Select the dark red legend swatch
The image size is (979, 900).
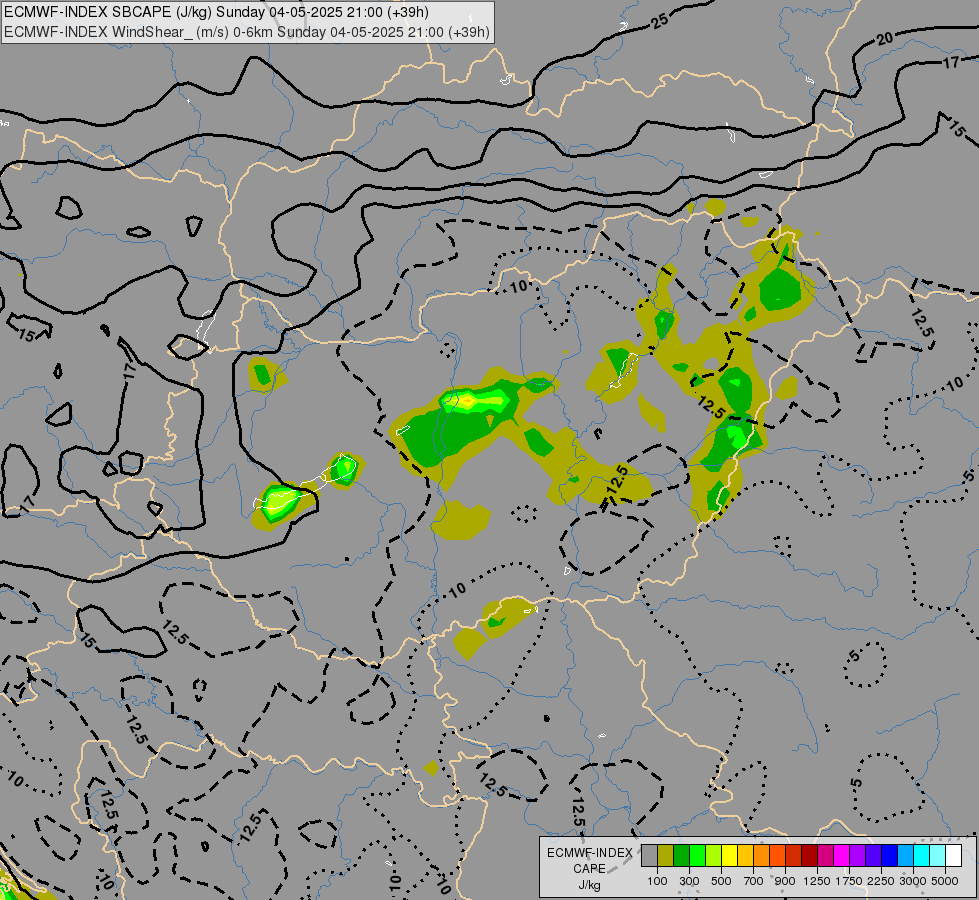click(x=810, y=856)
